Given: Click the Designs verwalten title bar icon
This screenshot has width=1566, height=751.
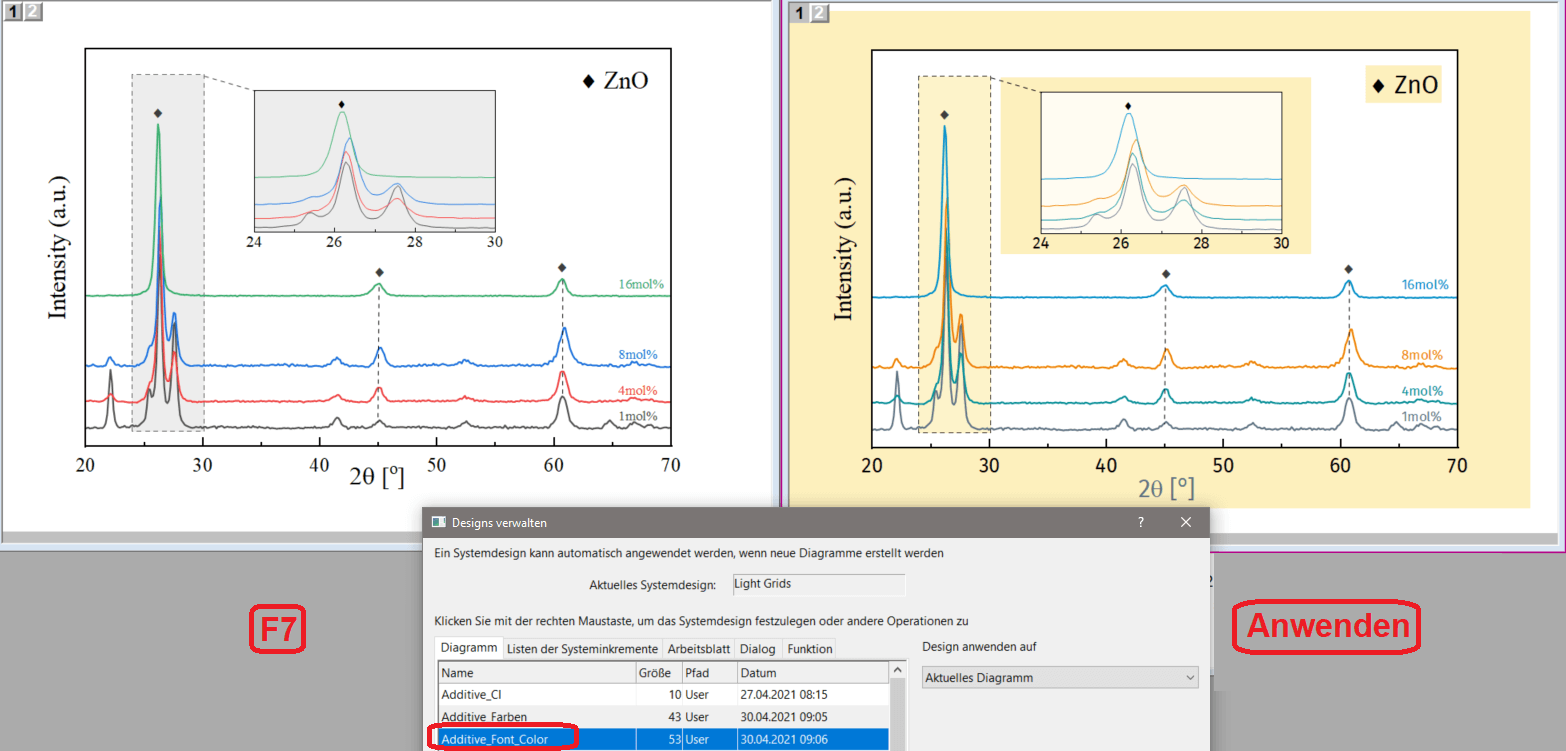Looking at the screenshot, I should (x=438, y=522).
